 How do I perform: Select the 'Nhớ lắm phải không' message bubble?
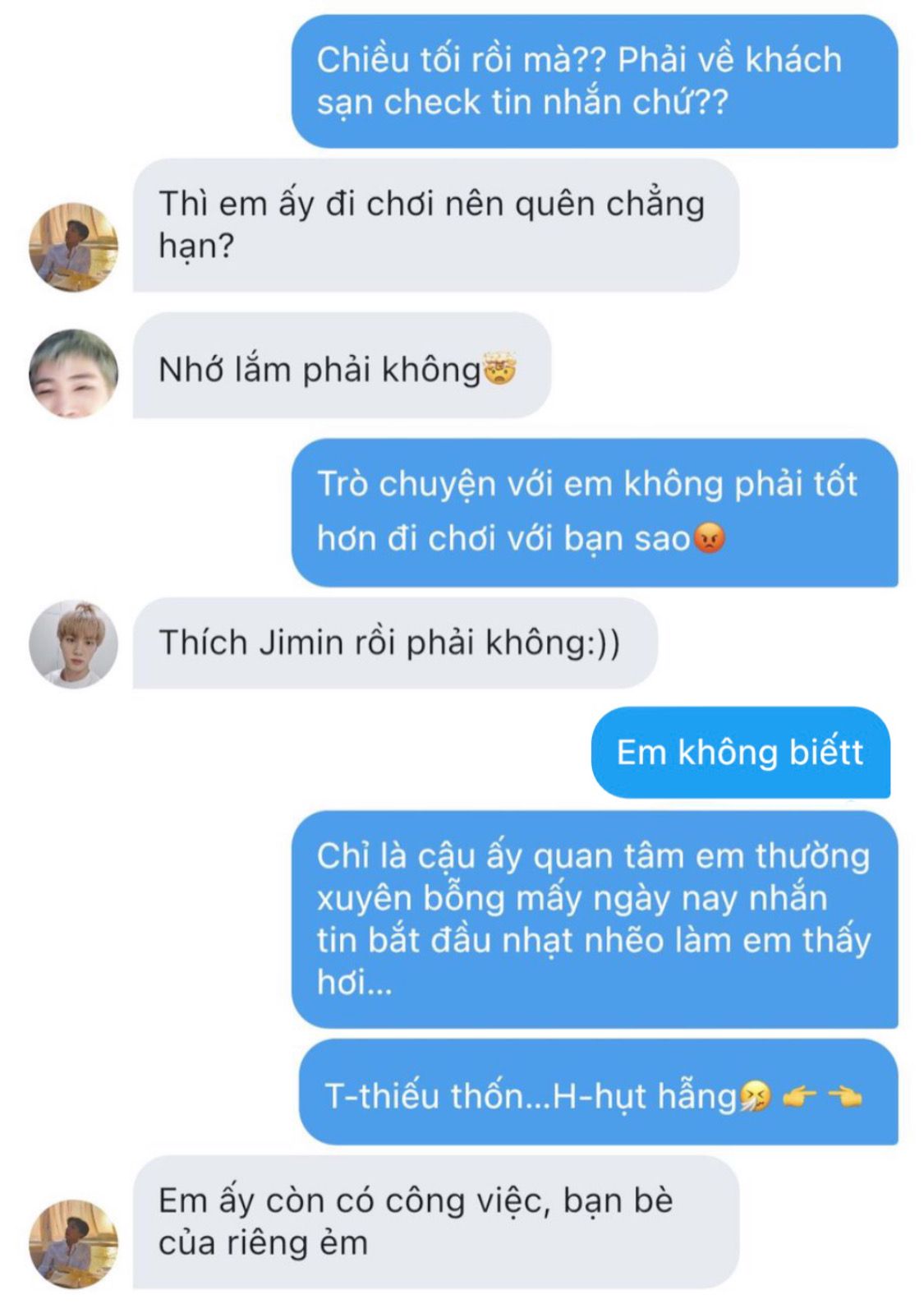342,366
